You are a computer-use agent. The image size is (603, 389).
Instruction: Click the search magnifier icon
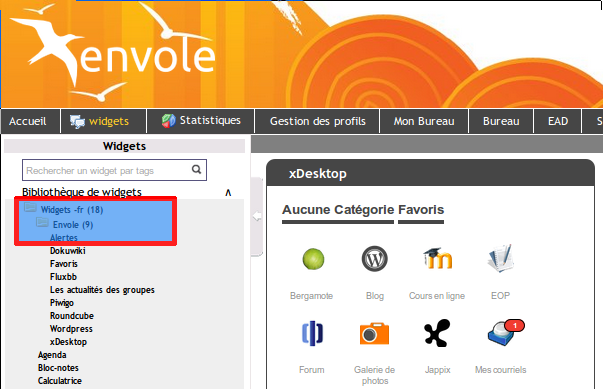(197, 170)
